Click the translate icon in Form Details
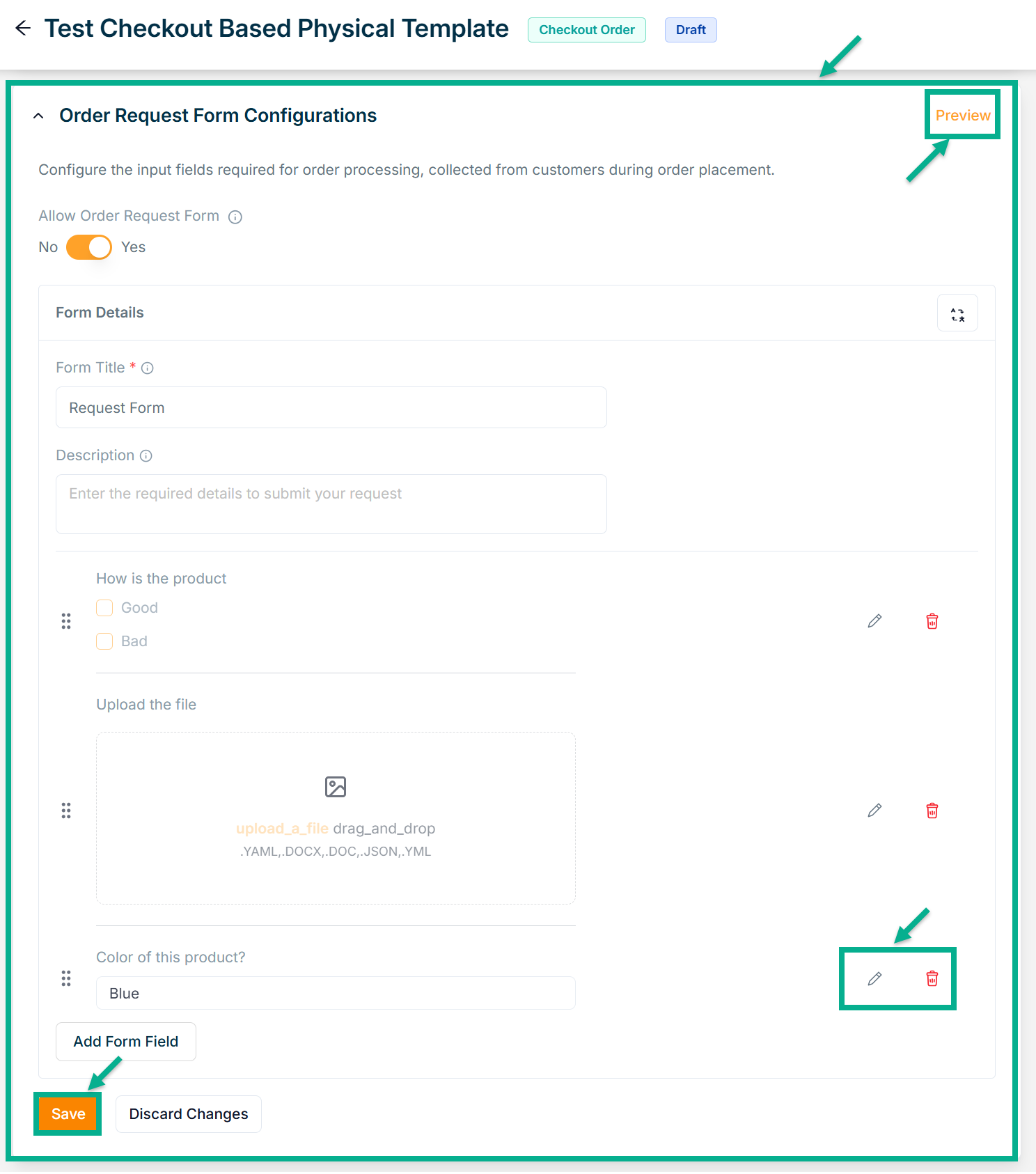1036x1174 pixels. pos(957,313)
